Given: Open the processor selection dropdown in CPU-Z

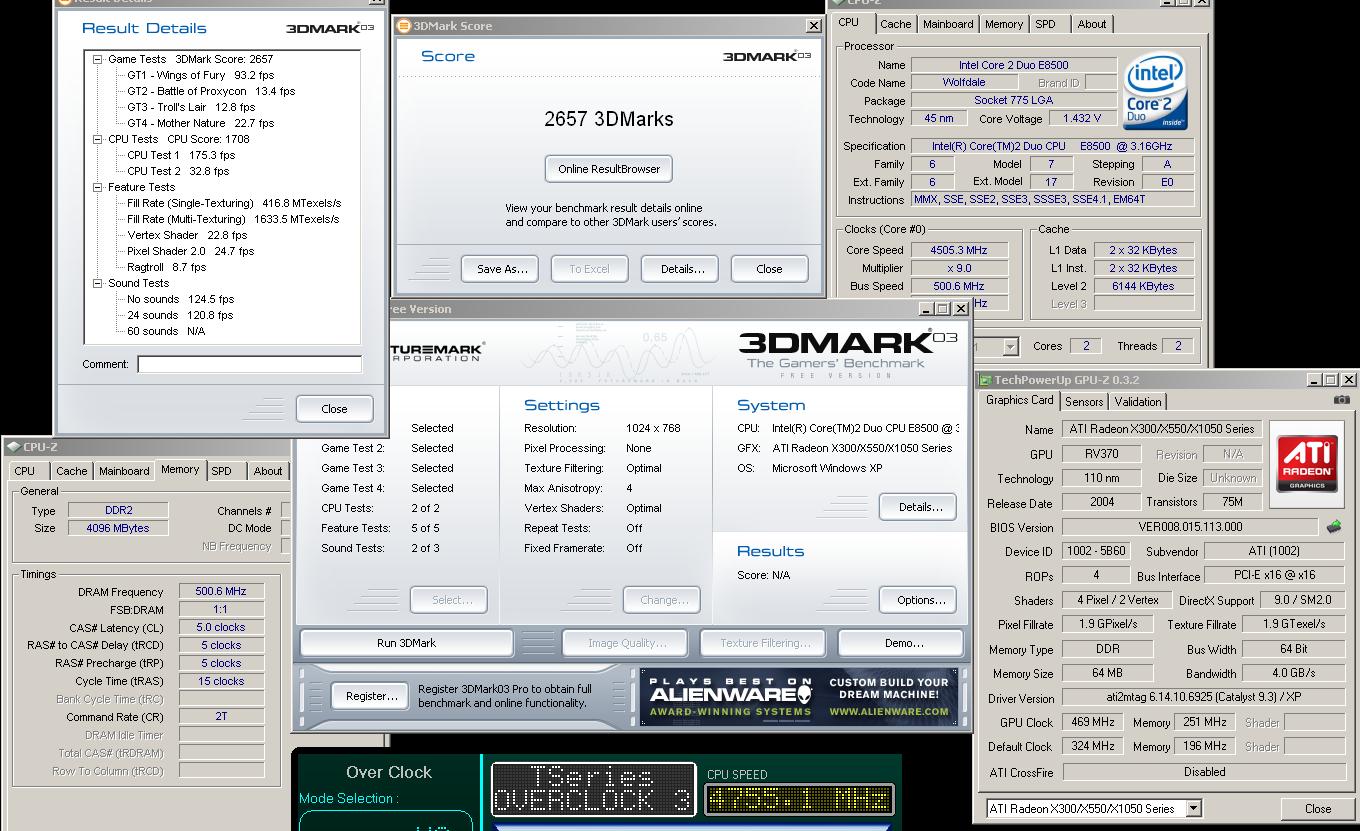Looking at the screenshot, I should [x=1010, y=346].
